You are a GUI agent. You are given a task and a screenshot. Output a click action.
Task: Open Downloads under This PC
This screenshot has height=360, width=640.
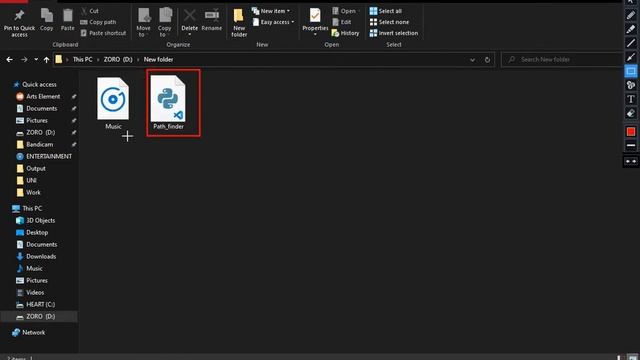[x=41, y=256]
